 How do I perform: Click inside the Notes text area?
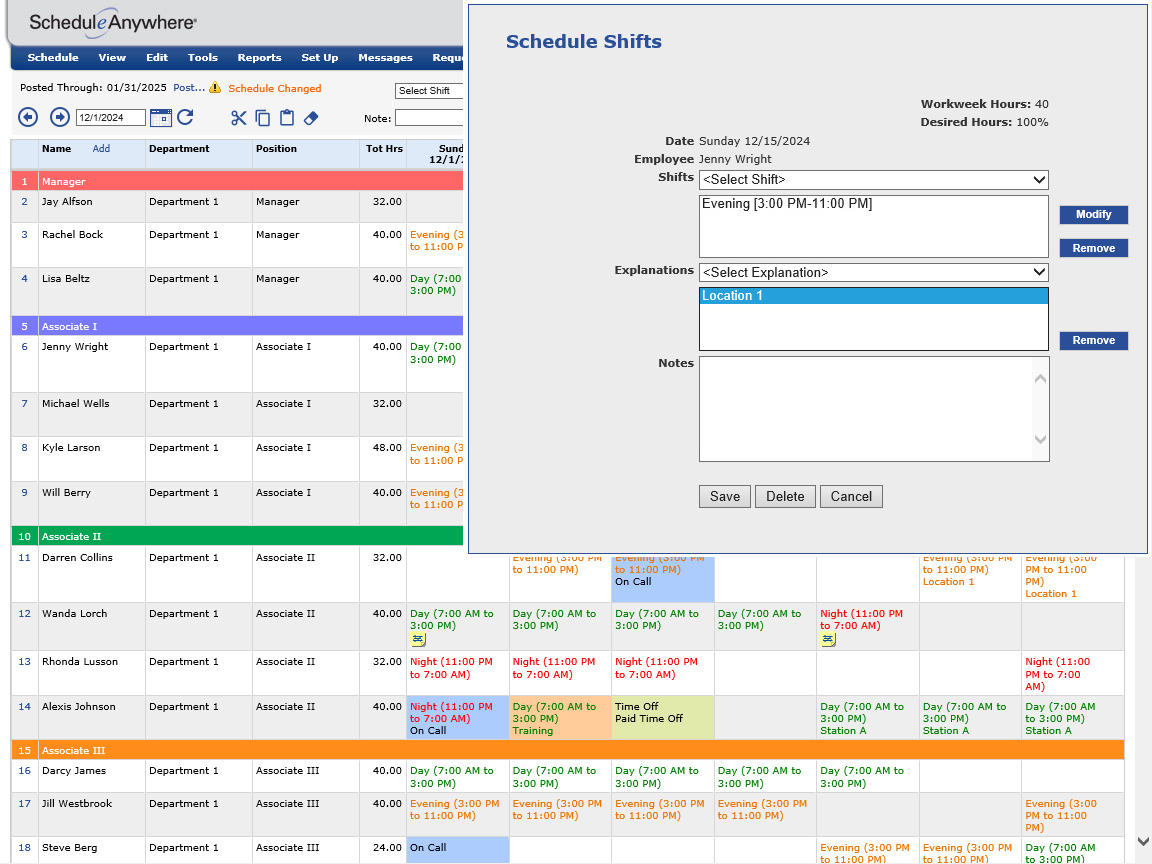pos(866,409)
